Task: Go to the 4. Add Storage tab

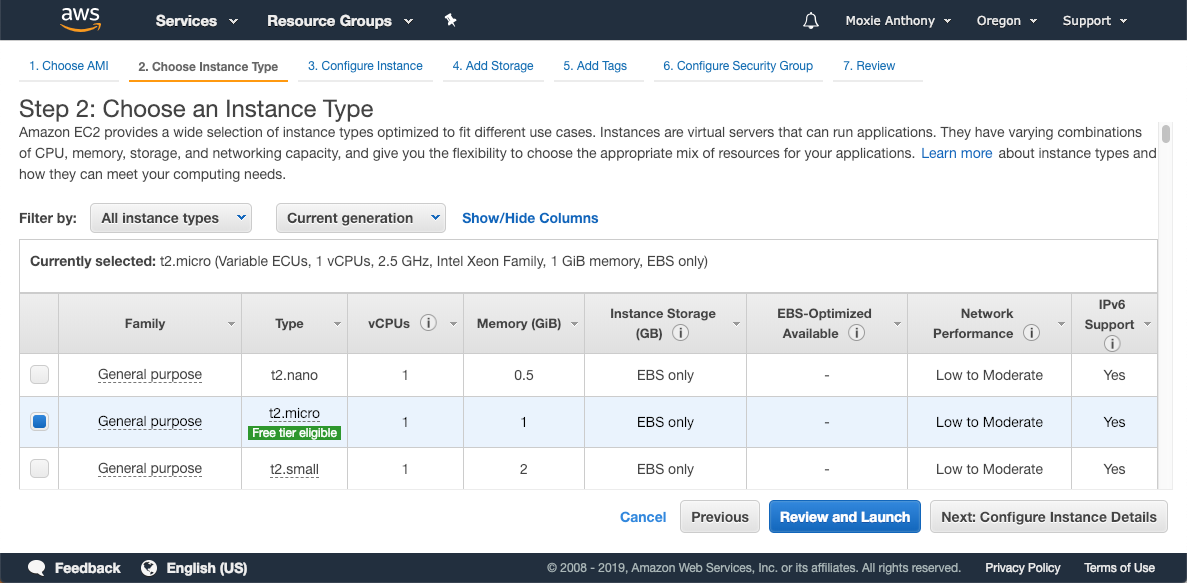Action: point(493,66)
